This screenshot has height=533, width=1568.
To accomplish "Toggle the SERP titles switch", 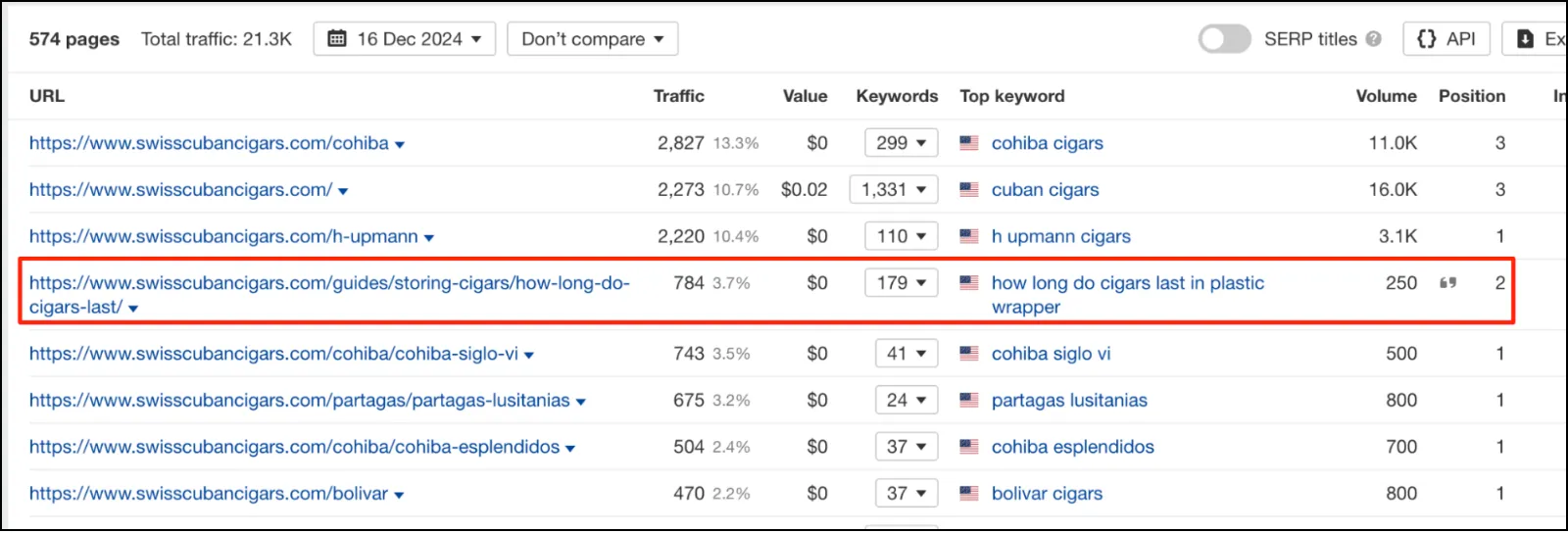I will [1224, 39].
